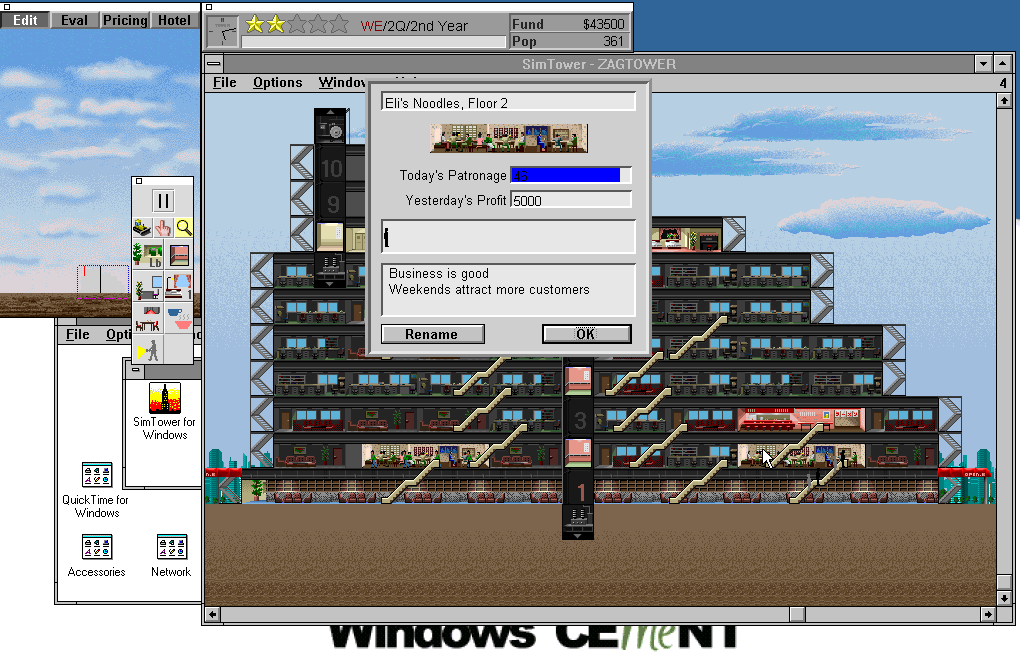
Task: Click the vertical scrollbar down arrow
Action: [1004, 598]
